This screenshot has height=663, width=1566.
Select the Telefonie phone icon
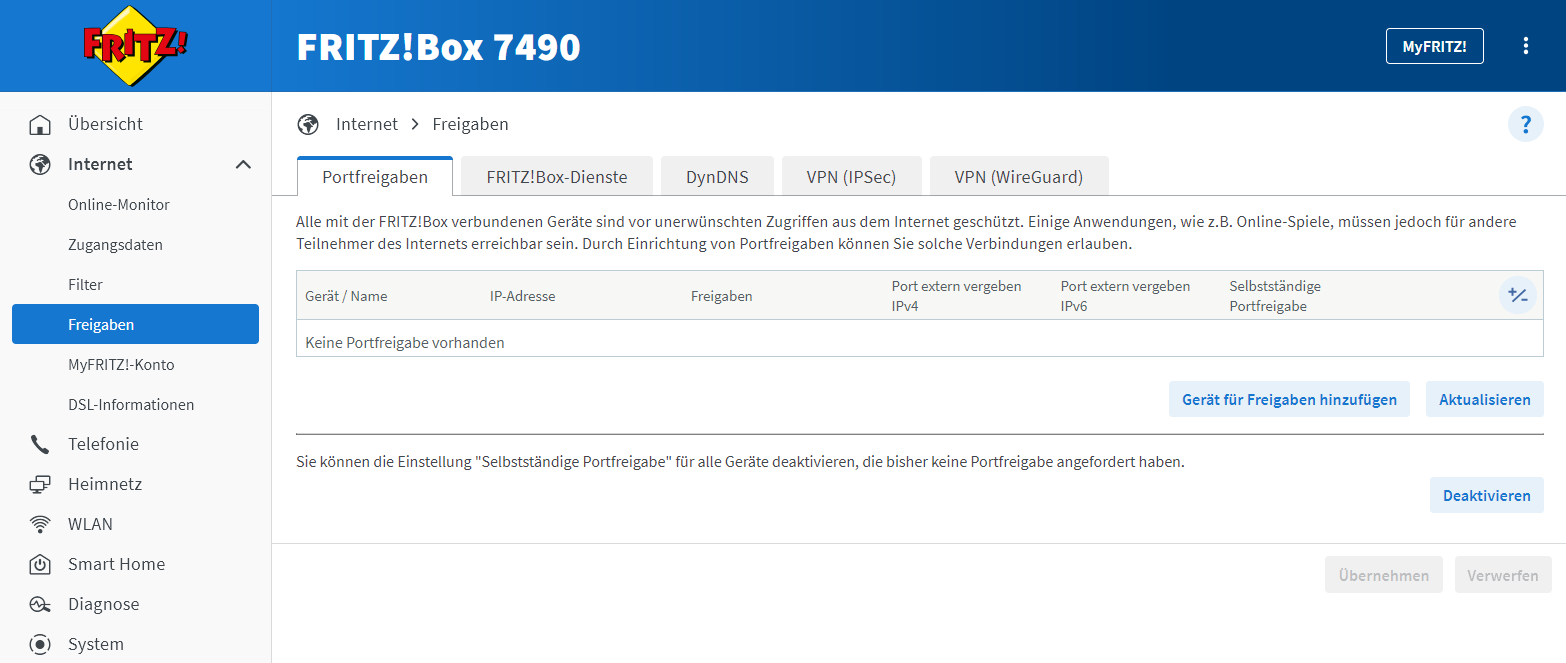pyautogui.click(x=40, y=443)
